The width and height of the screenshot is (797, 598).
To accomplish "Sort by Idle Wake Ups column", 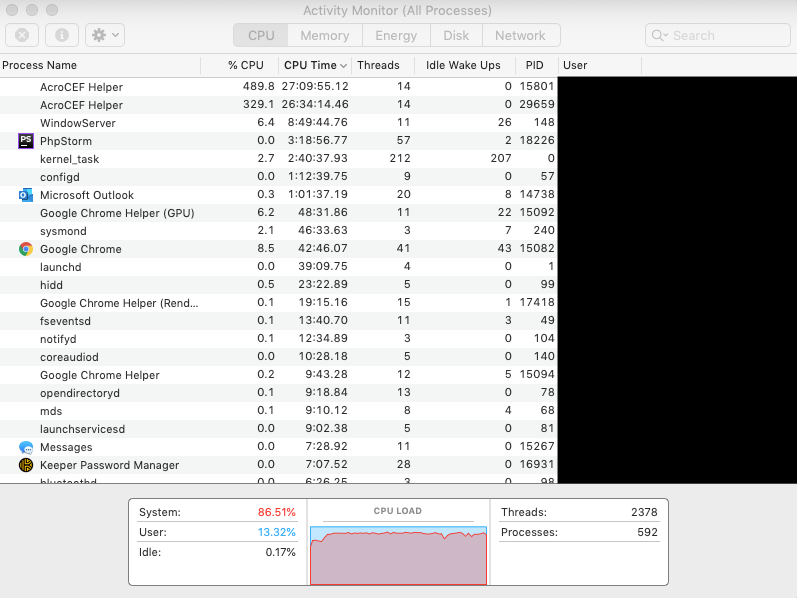I will point(463,65).
